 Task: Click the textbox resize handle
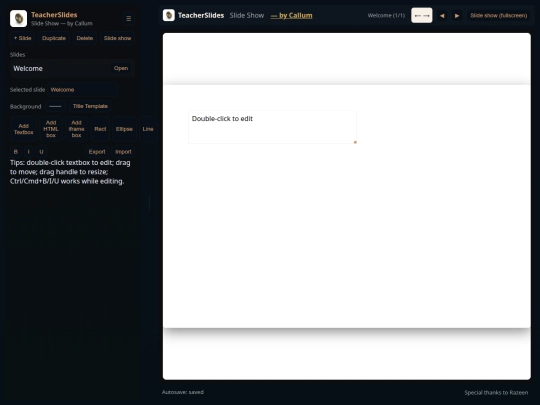(x=355, y=142)
